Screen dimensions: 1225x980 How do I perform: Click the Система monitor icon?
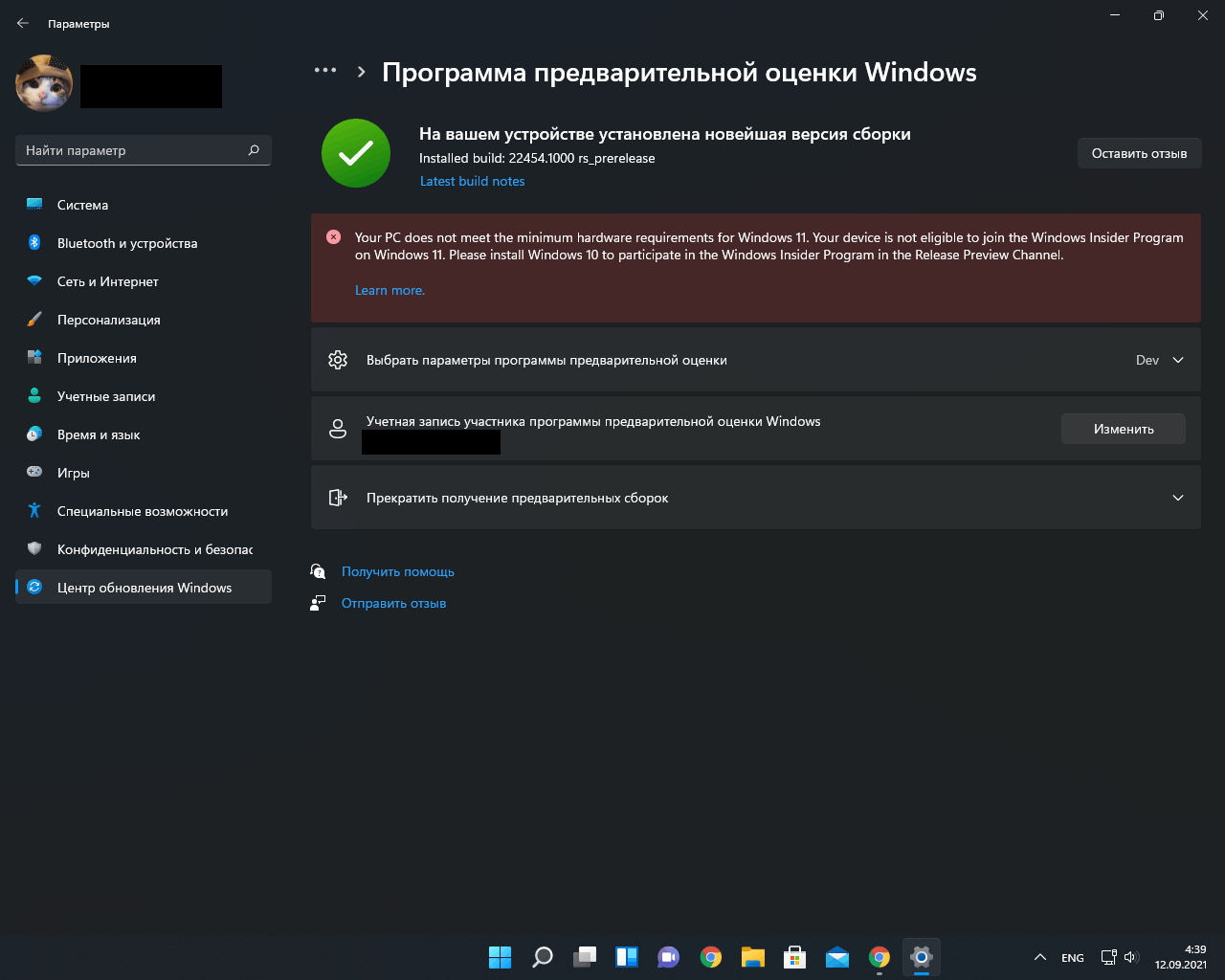click(34, 205)
